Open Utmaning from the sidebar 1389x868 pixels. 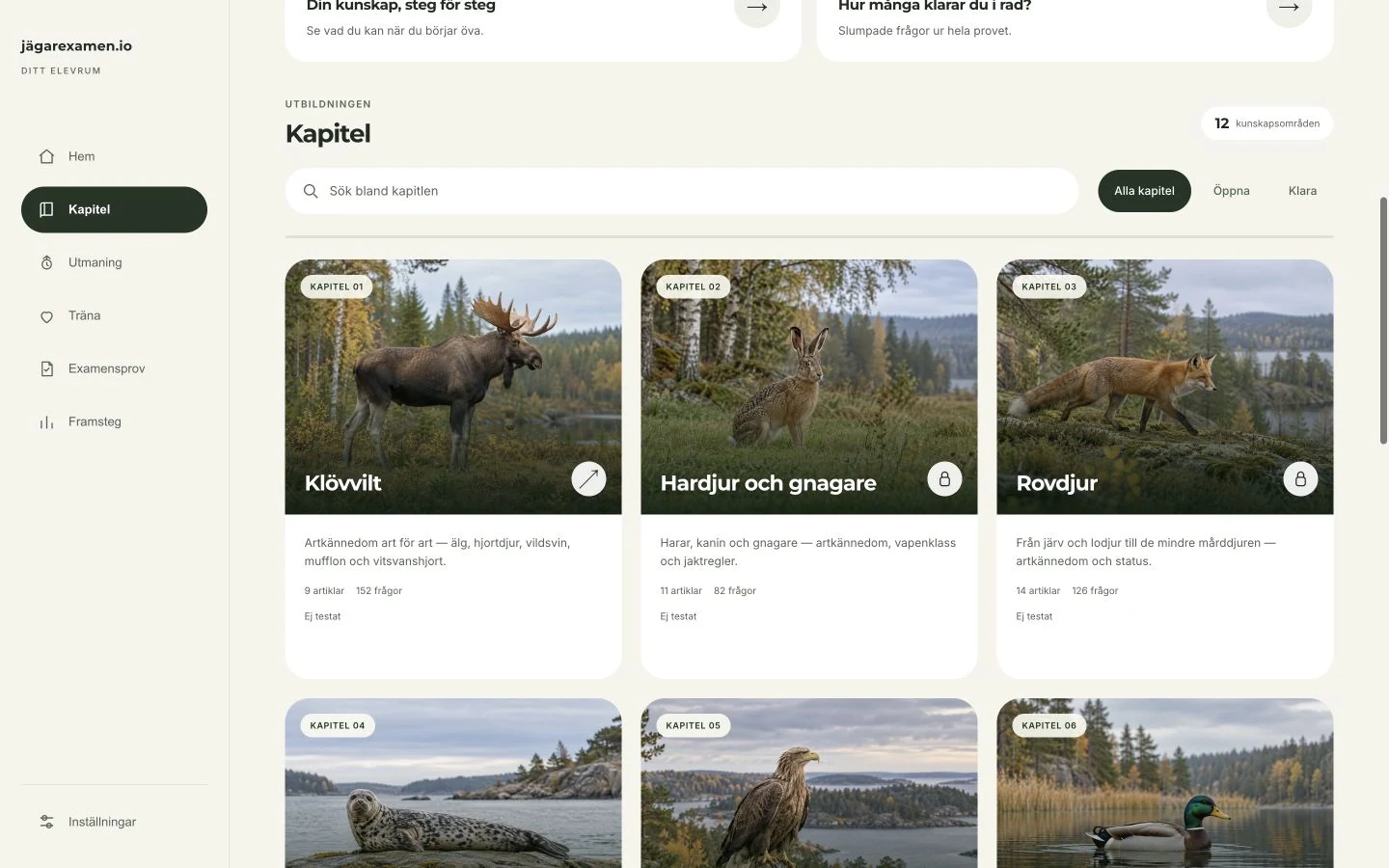point(114,262)
